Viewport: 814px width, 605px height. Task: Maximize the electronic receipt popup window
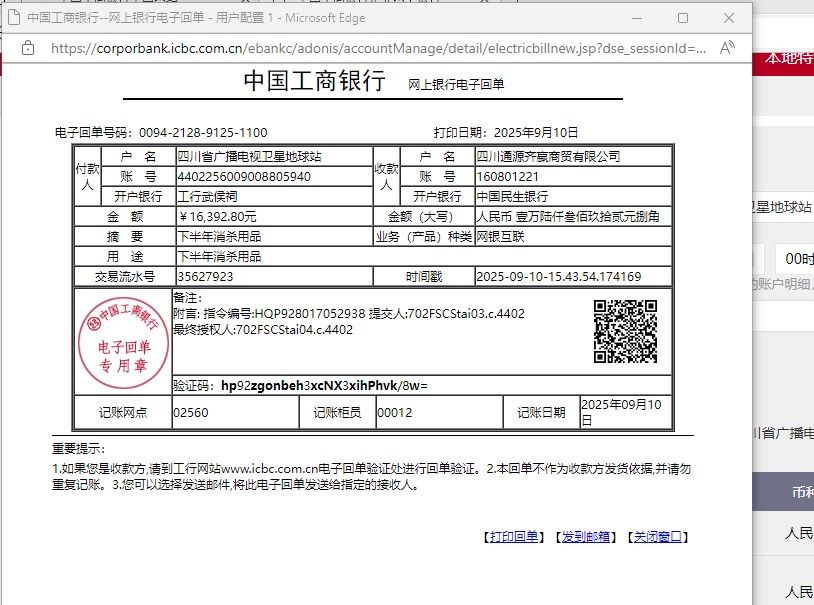[x=683, y=18]
